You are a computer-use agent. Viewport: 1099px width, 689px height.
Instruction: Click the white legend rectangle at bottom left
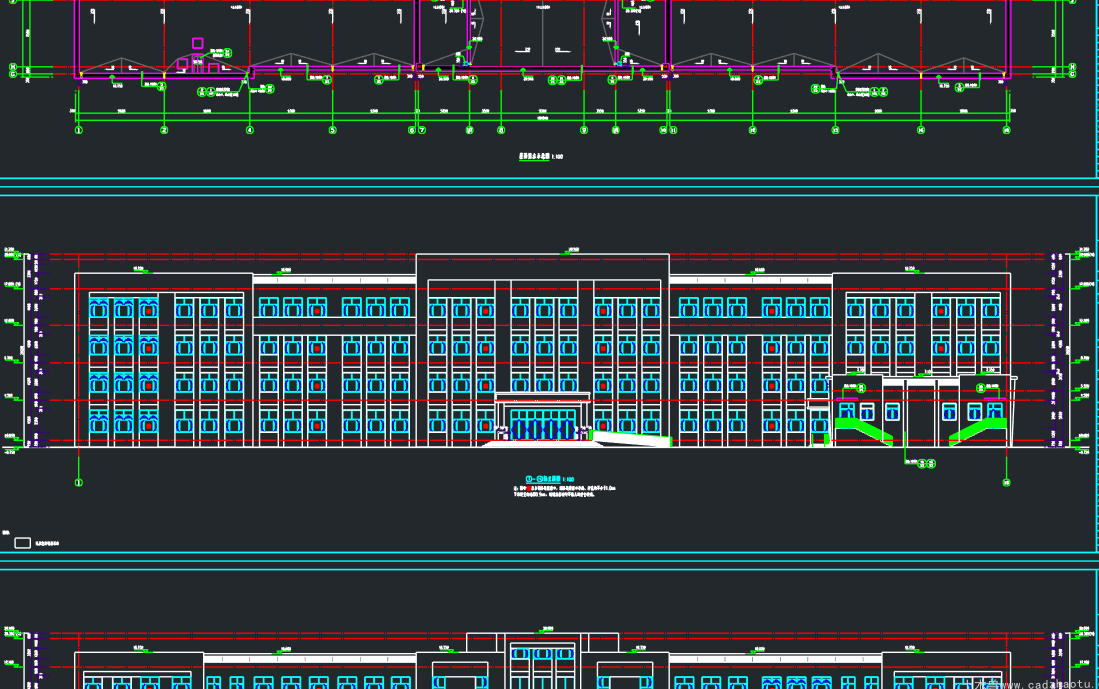click(22, 543)
